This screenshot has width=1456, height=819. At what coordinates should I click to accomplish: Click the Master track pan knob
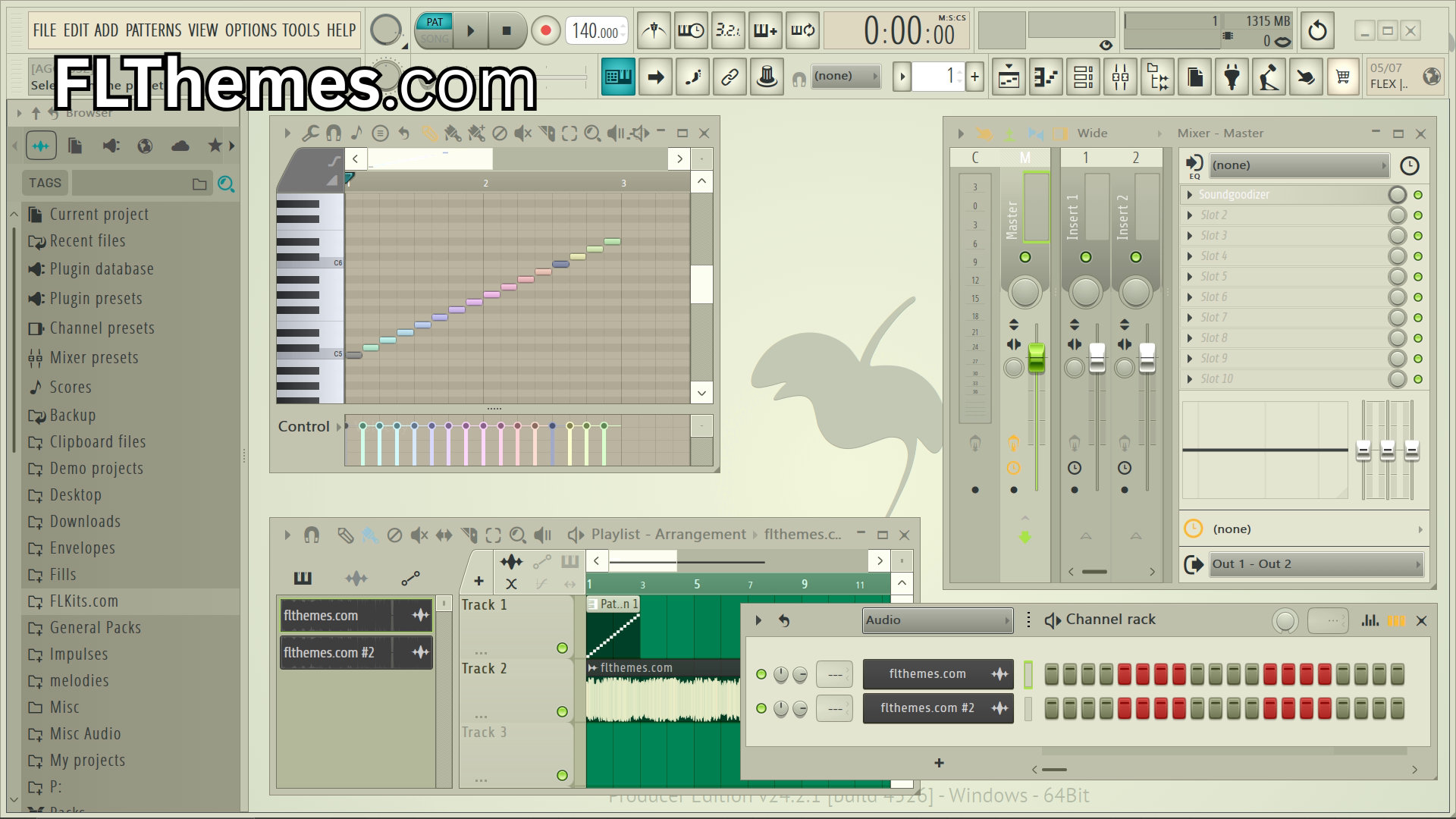click(x=1025, y=292)
